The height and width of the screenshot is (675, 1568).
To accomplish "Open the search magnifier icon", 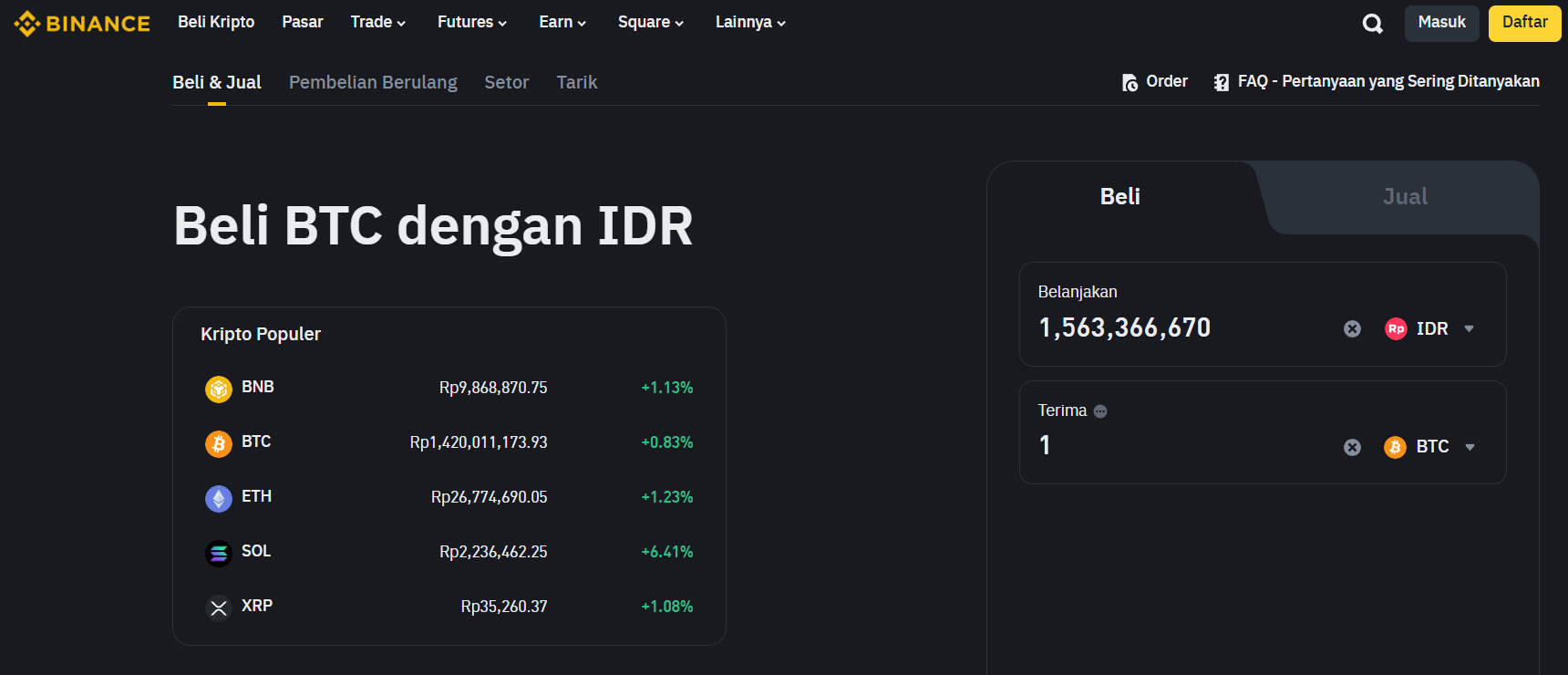I will (x=1372, y=24).
